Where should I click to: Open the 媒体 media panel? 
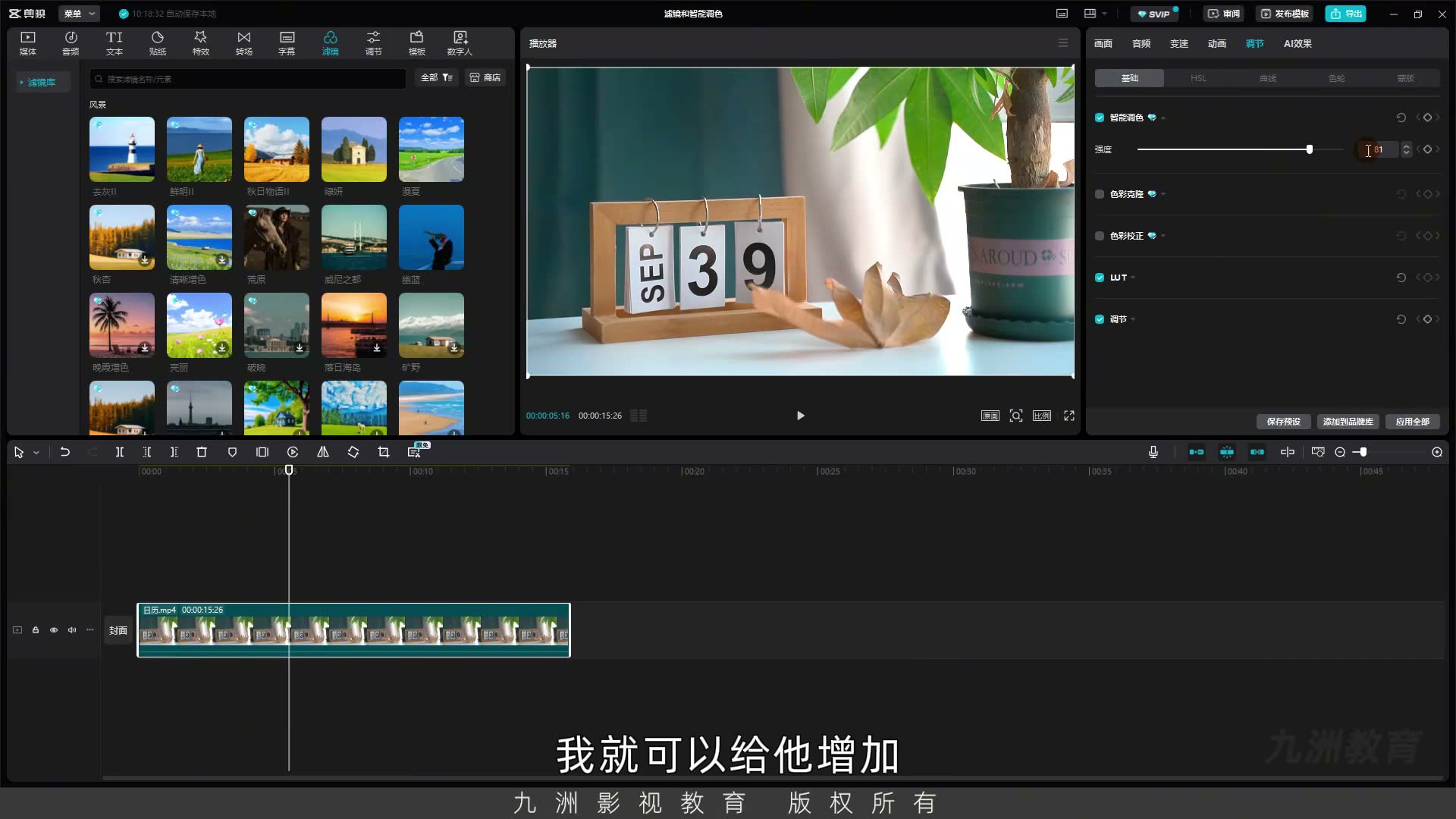(x=28, y=43)
